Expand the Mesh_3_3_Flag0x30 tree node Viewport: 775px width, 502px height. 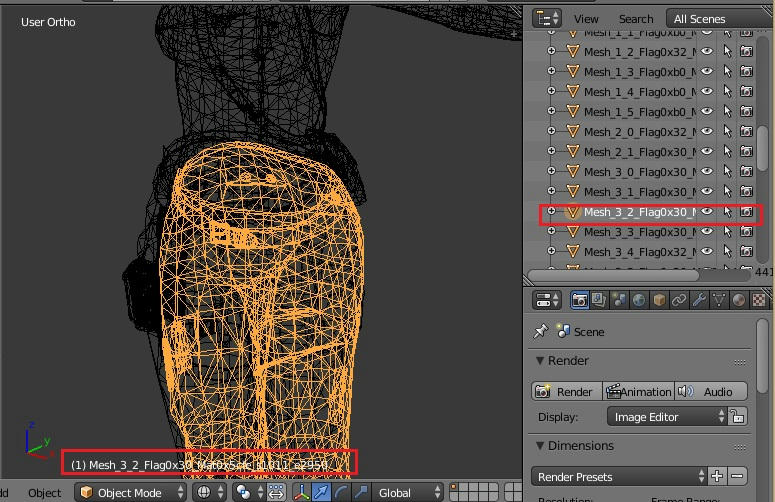pyautogui.click(x=550, y=232)
